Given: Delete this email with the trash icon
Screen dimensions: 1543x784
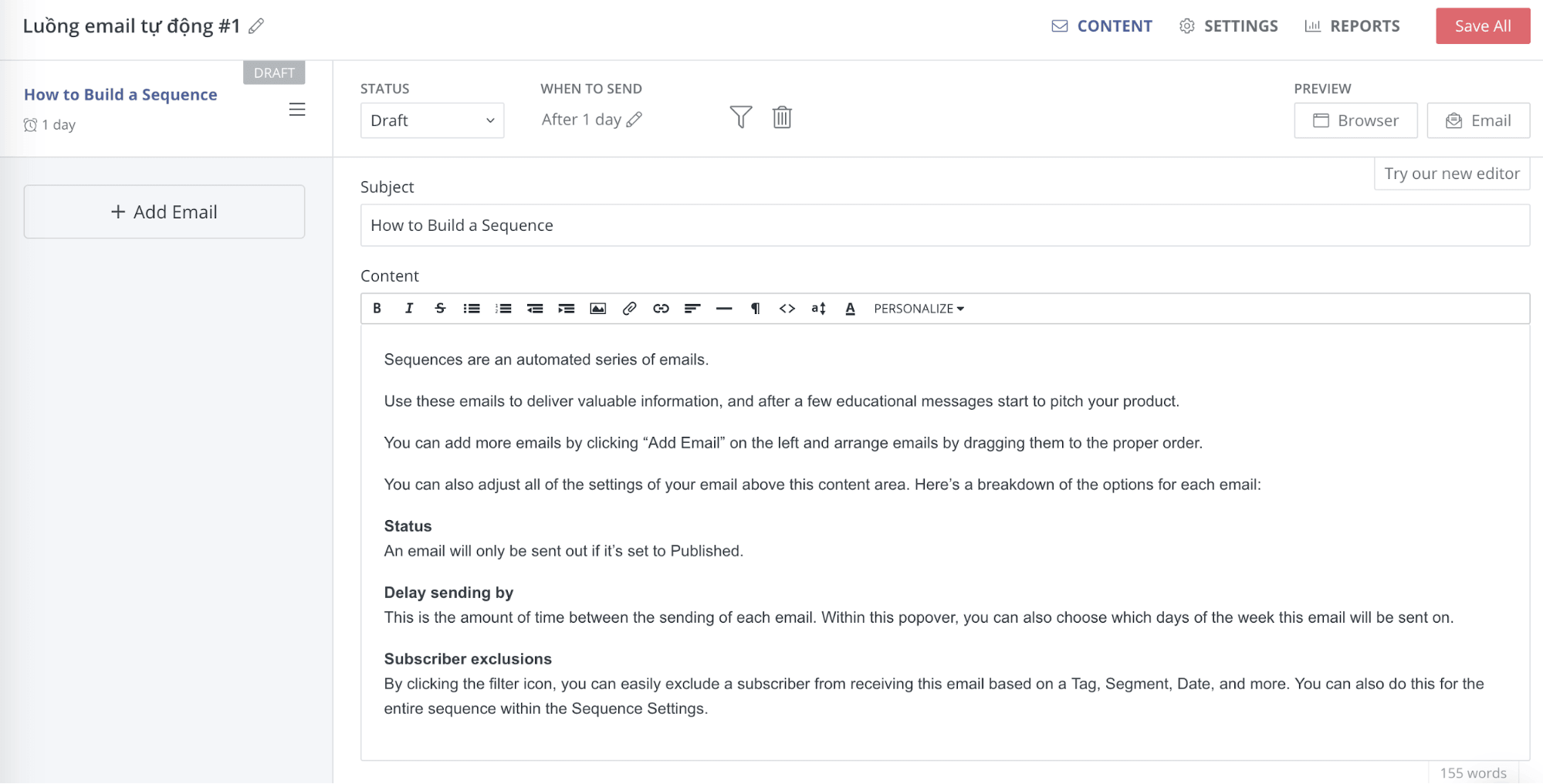Looking at the screenshot, I should pyautogui.click(x=782, y=117).
